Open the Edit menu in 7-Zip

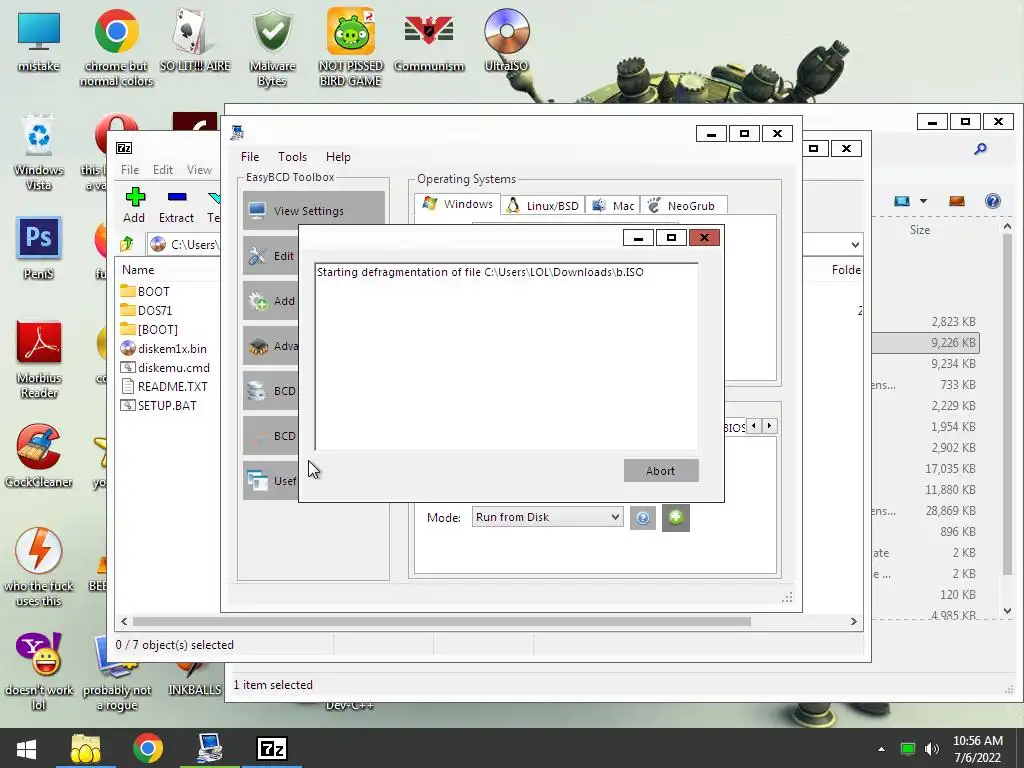coord(163,170)
